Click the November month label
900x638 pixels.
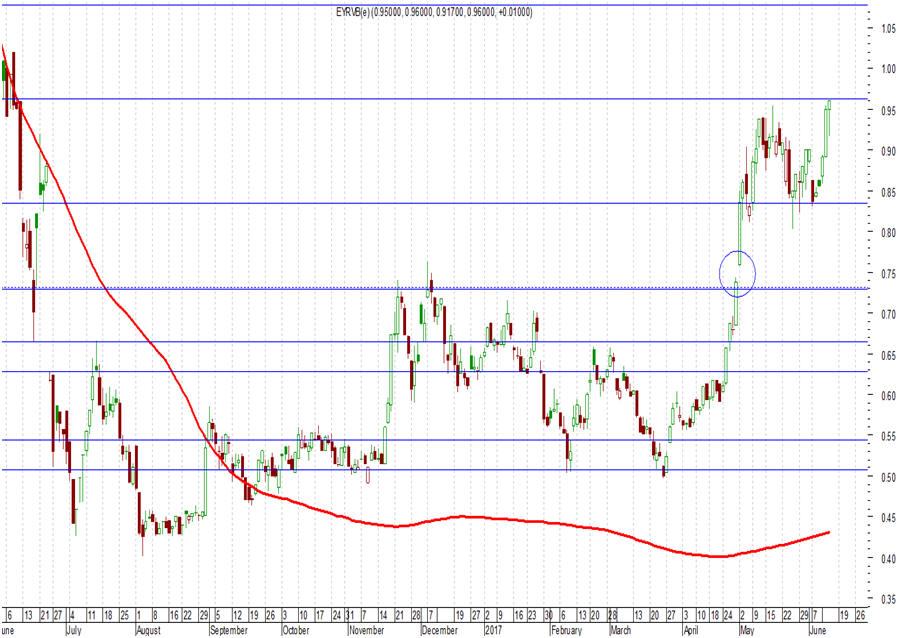coord(366,631)
